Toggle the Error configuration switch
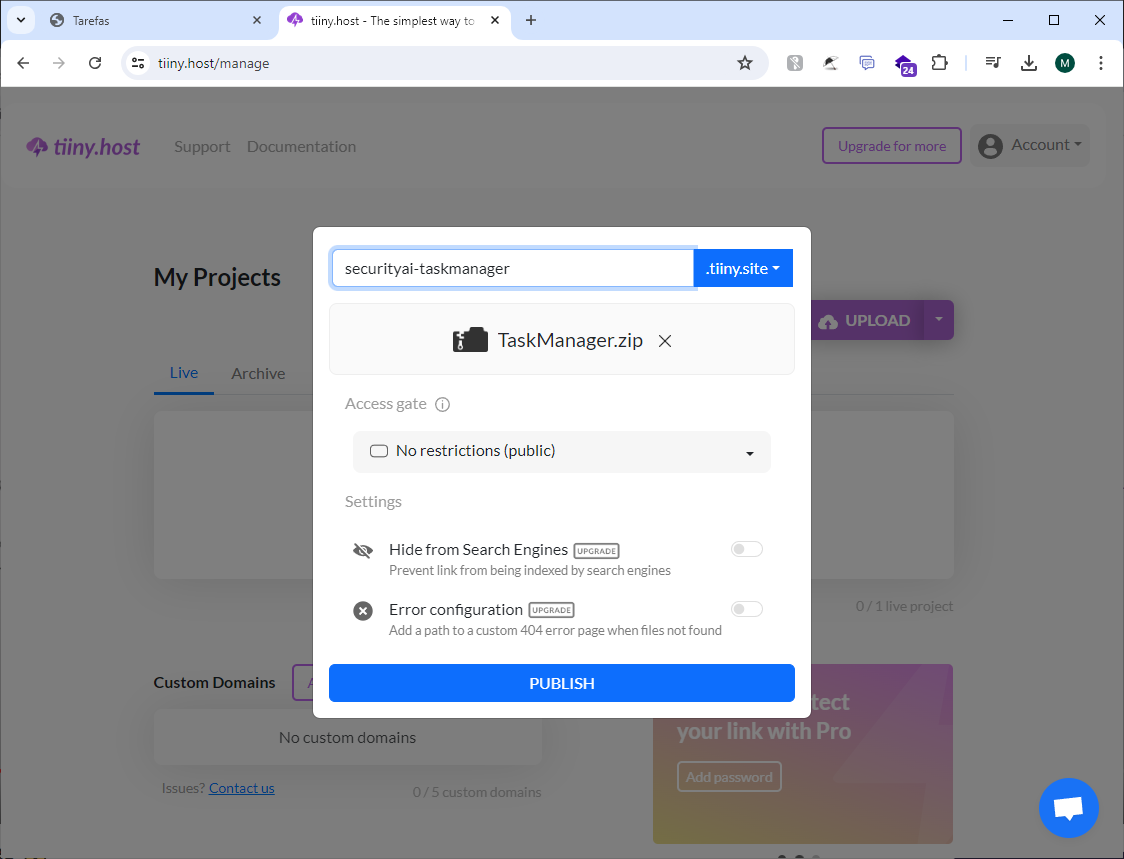 [x=746, y=609]
